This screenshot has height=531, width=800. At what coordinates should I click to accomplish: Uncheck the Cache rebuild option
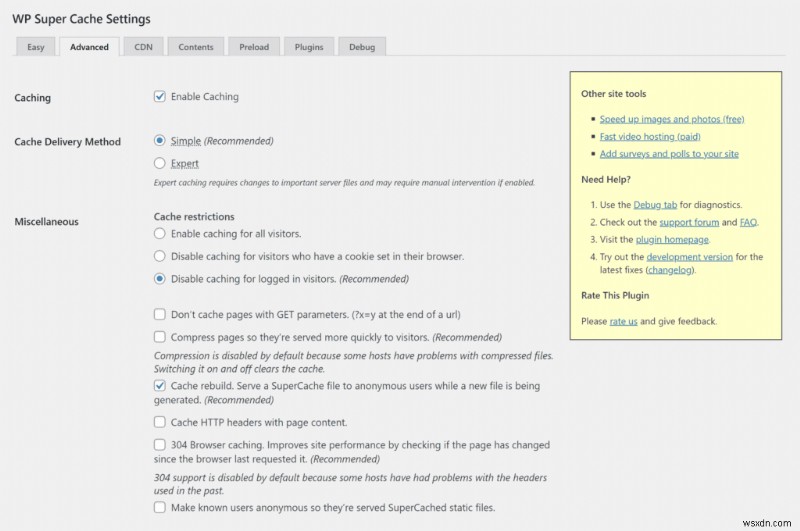coord(160,385)
